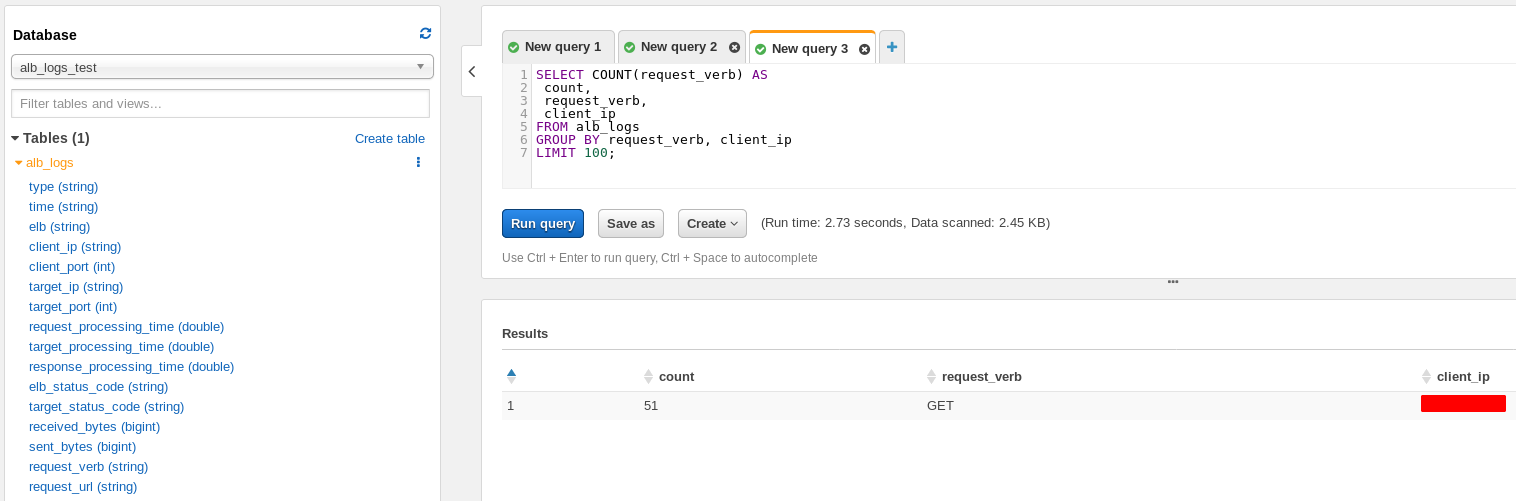This screenshot has width=1516, height=501.
Task: Collapse the left database sidebar
Action: tap(472, 71)
